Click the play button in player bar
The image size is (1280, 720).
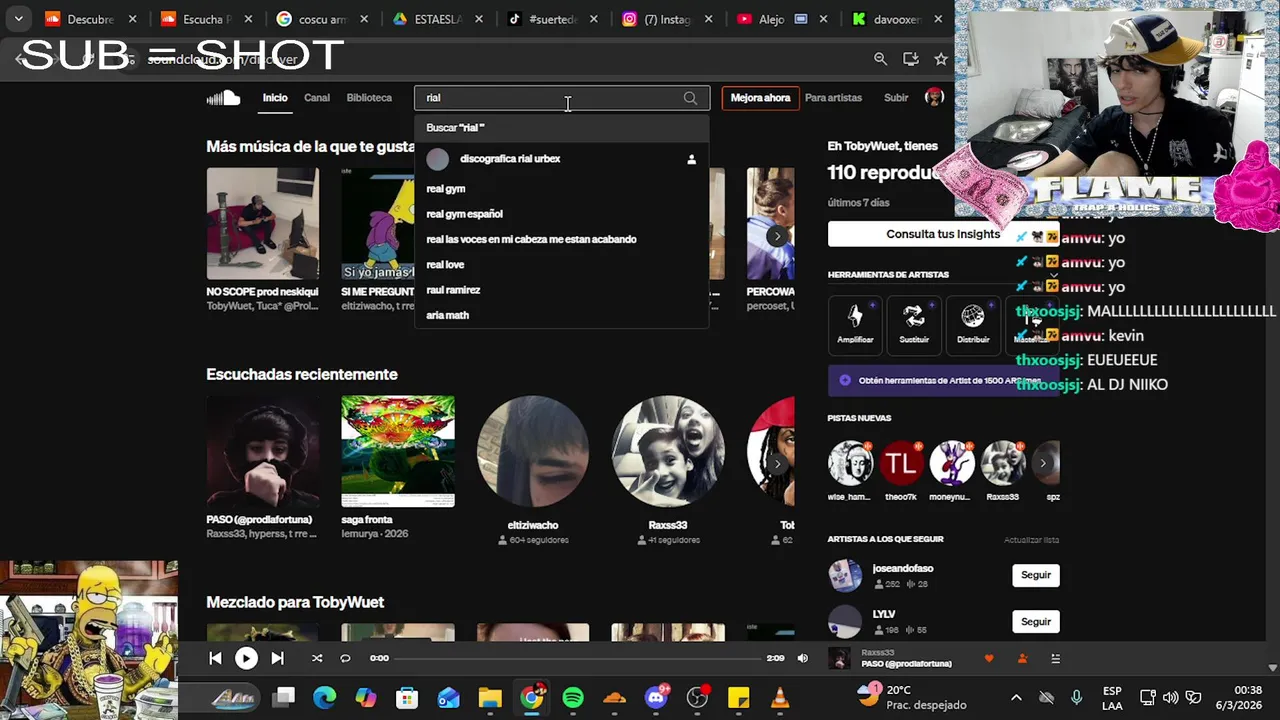point(246,658)
